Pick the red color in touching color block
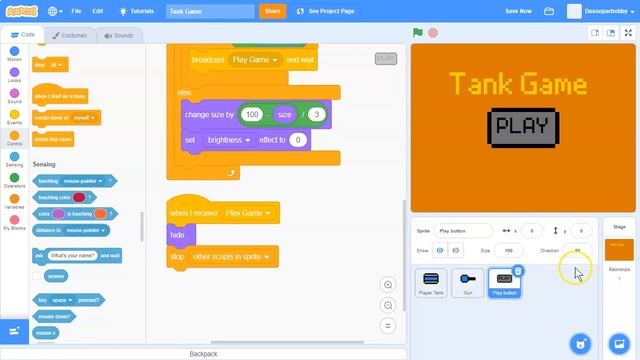The height and width of the screenshot is (360, 640). click(x=79, y=198)
